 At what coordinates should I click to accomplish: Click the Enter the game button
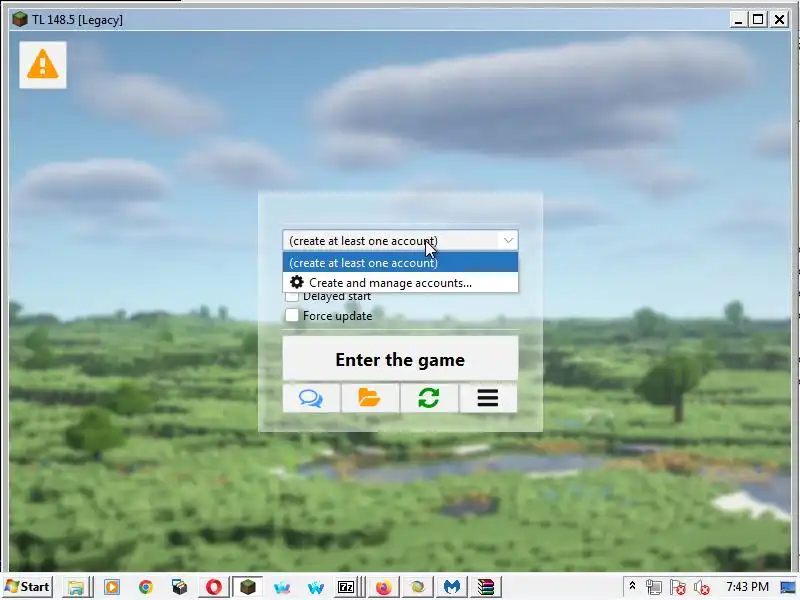(x=401, y=359)
